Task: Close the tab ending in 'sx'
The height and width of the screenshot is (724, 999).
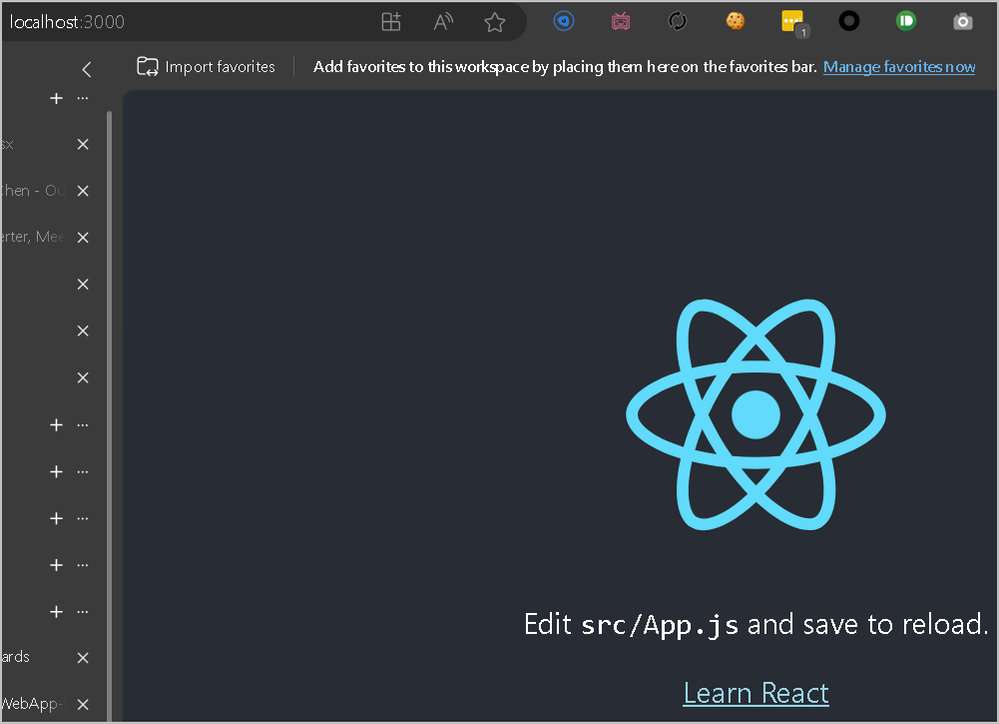Action: point(83,144)
